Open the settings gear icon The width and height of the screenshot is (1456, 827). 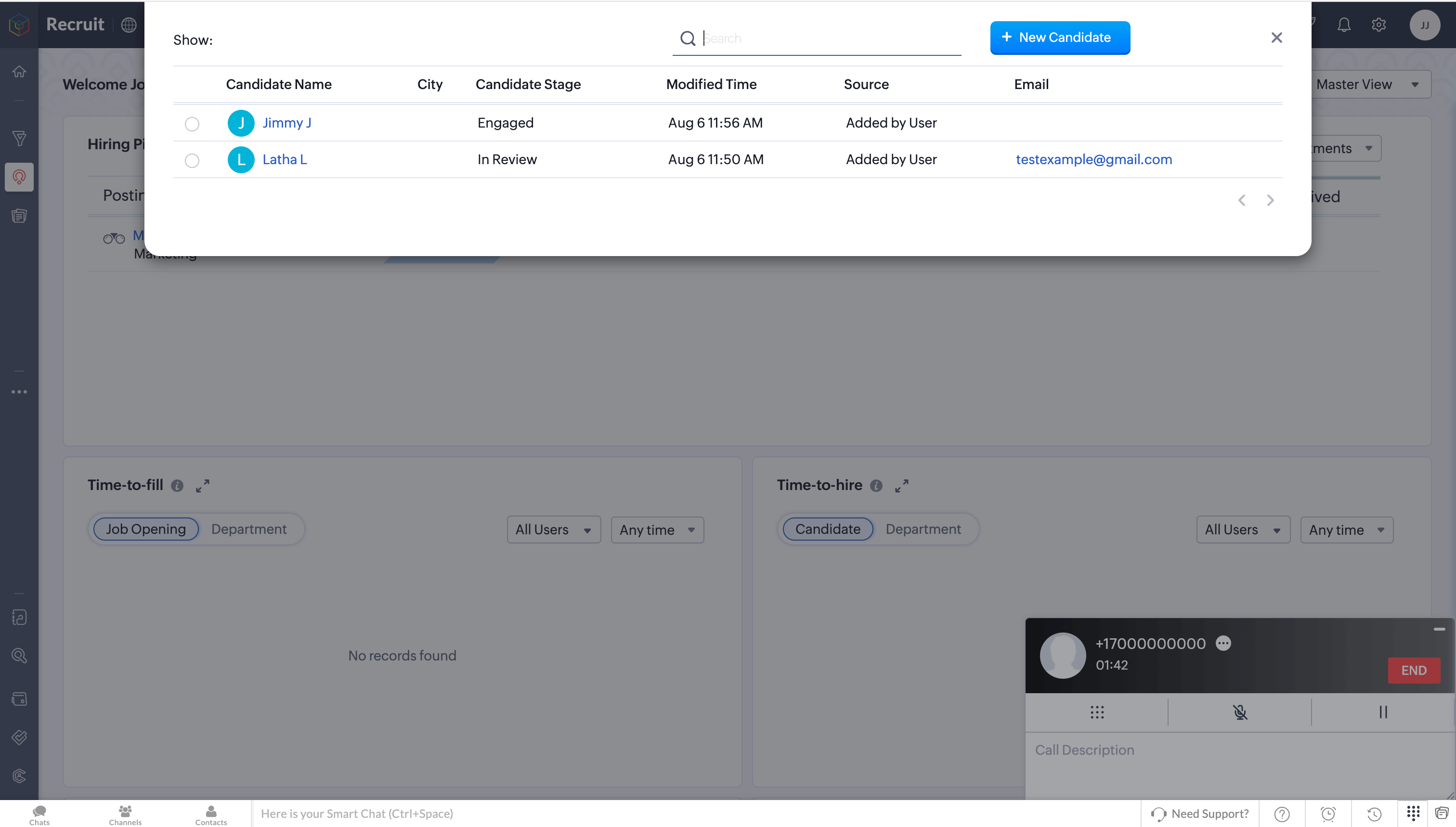1379,25
